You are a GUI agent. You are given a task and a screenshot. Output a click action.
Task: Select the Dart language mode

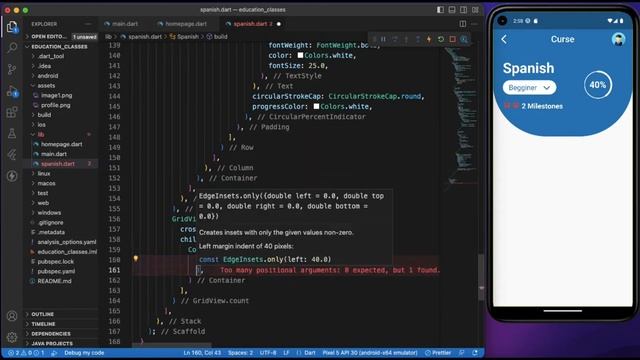[x=310, y=353]
